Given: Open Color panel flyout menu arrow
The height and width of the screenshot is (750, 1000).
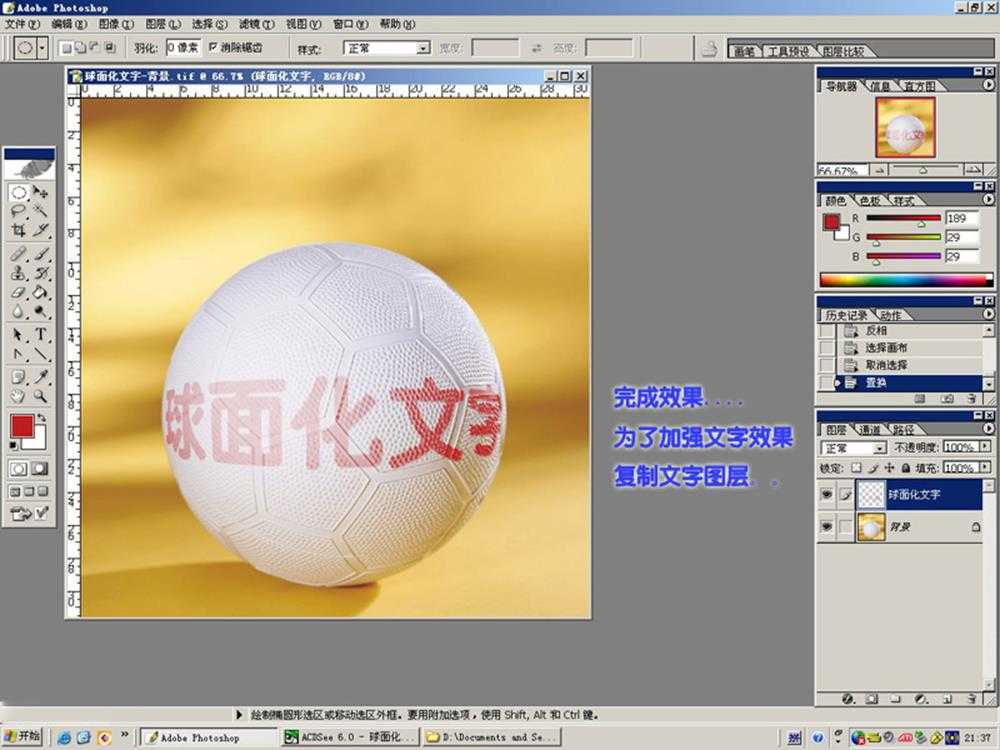Looking at the screenshot, I should [x=989, y=200].
